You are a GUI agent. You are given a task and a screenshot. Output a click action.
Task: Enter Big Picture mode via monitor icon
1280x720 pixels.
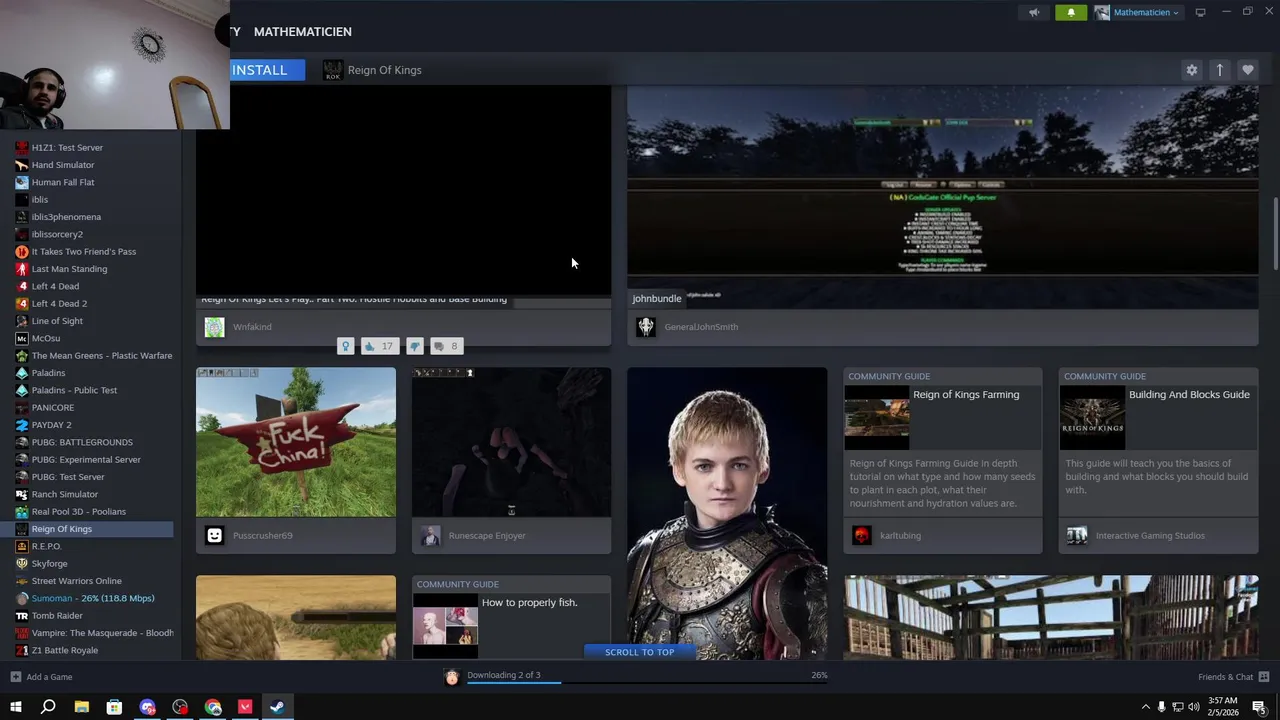point(1200,13)
